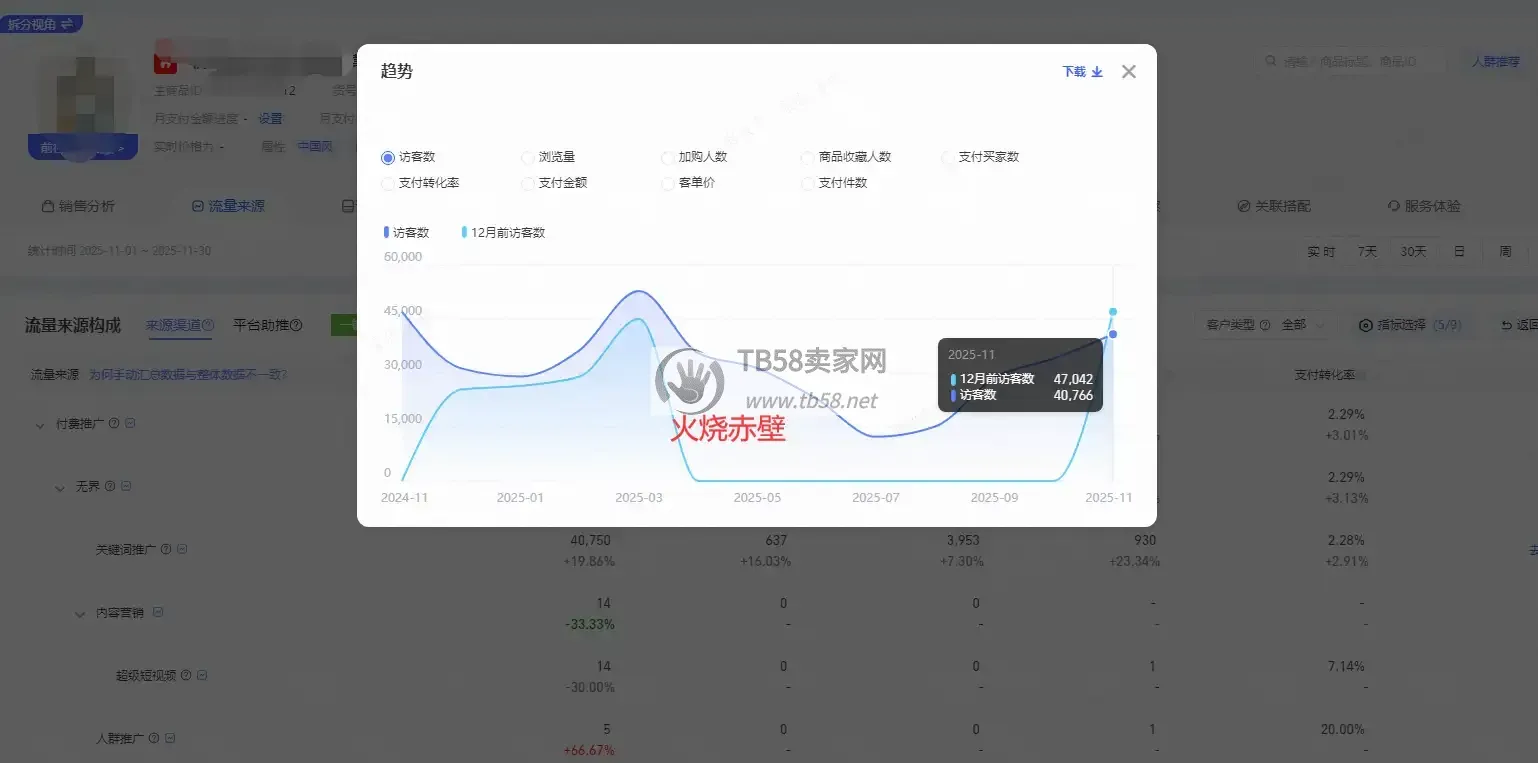Collapse the 内容营销 row
This screenshot has width=1538, height=763.
coord(80,614)
